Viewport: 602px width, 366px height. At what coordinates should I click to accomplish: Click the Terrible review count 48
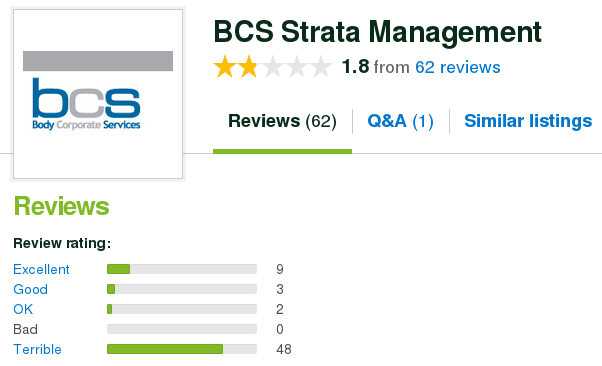tap(284, 349)
